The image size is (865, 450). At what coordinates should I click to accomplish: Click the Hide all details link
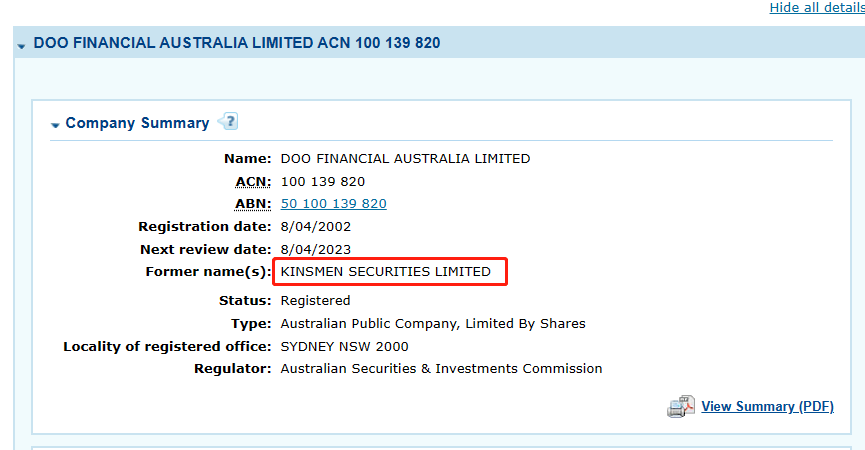click(x=816, y=8)
